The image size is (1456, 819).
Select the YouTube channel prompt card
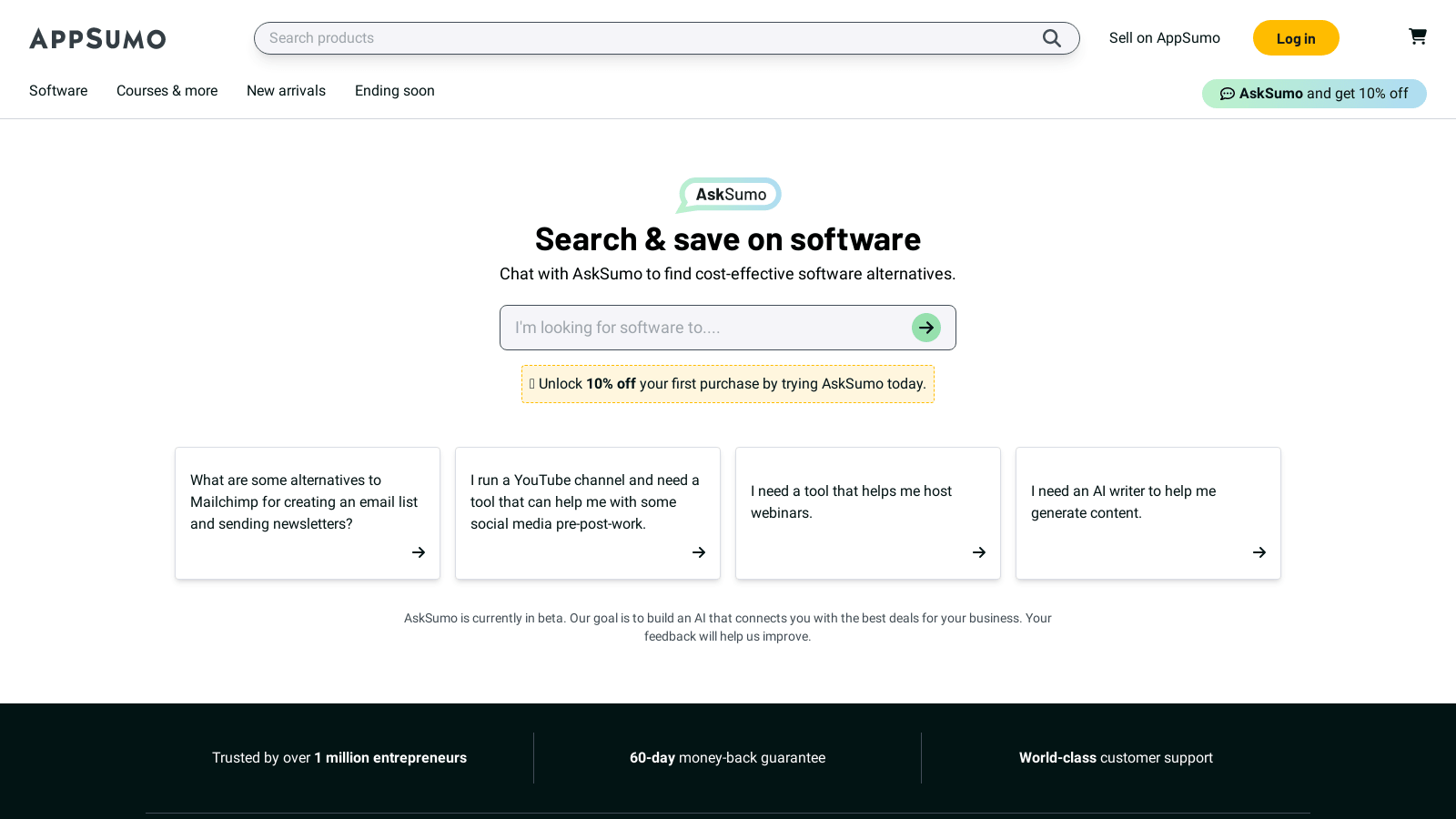pyautogui.click(x=588, y=513)
